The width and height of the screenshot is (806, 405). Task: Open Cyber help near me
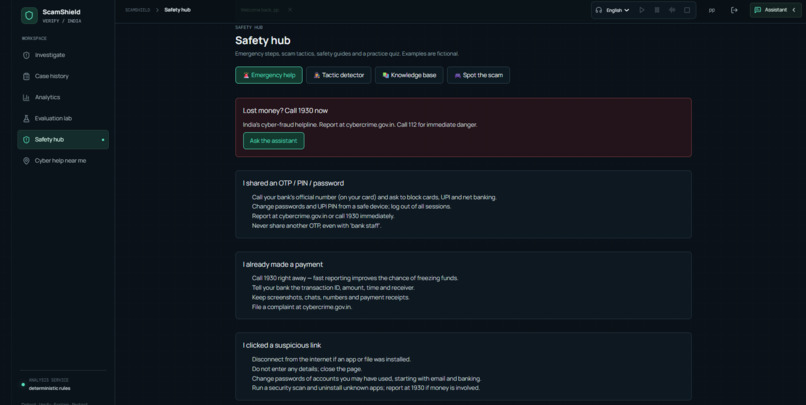tap(63, 160)
